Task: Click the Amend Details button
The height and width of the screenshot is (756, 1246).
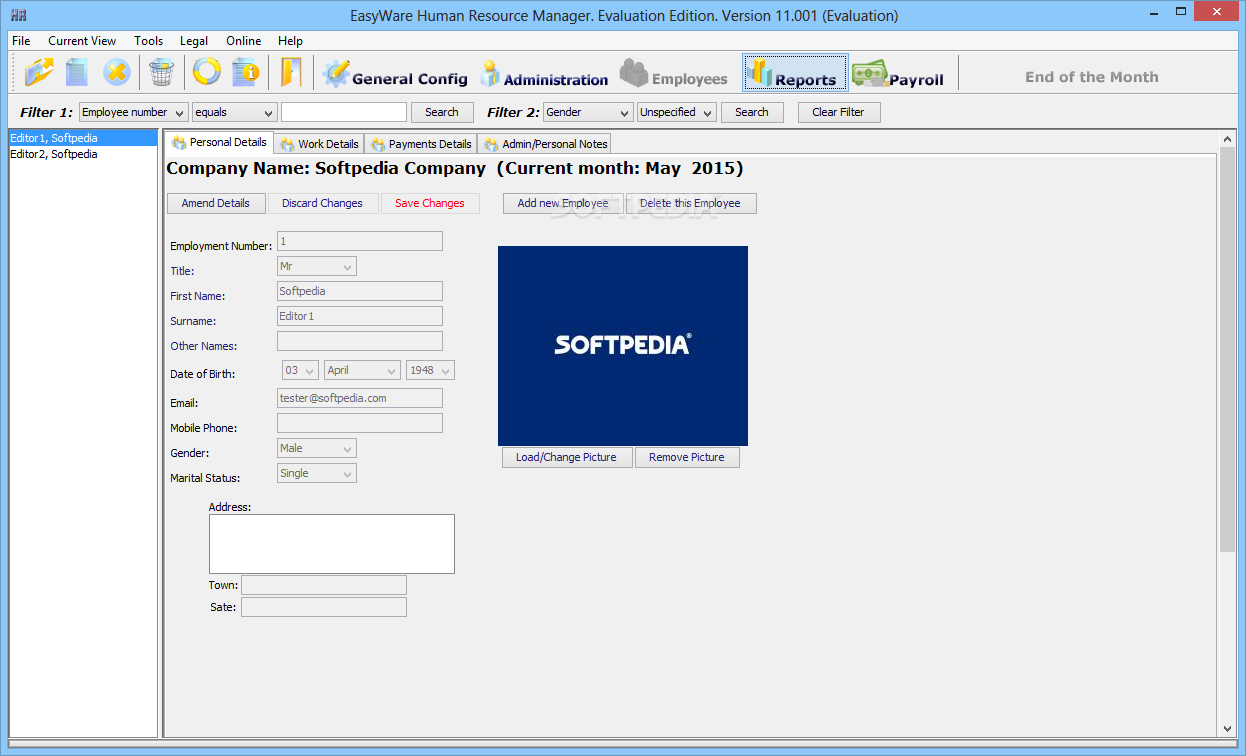Action: coord(216,203)
